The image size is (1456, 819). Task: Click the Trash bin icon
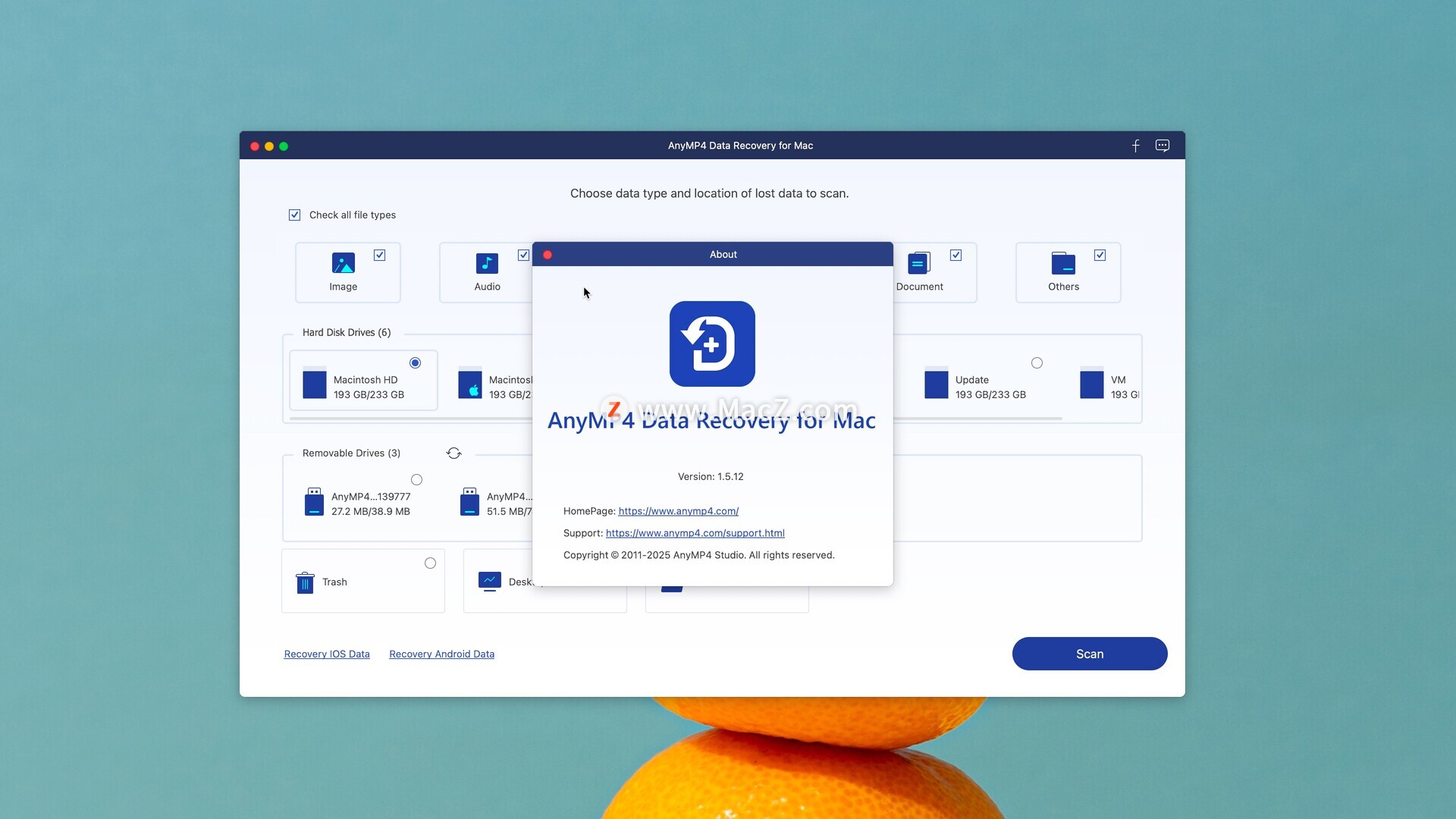[305, 582]
